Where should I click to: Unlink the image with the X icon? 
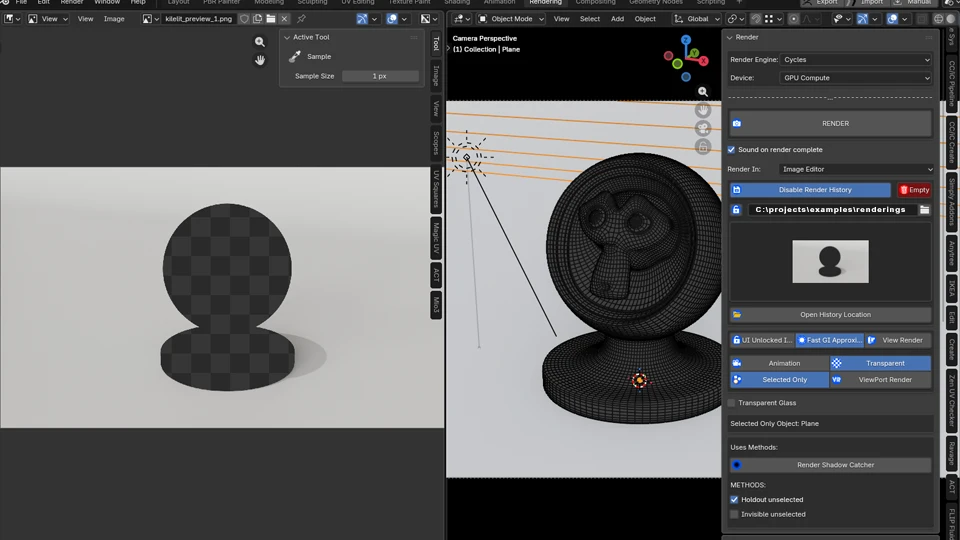(x=284, y=19)
